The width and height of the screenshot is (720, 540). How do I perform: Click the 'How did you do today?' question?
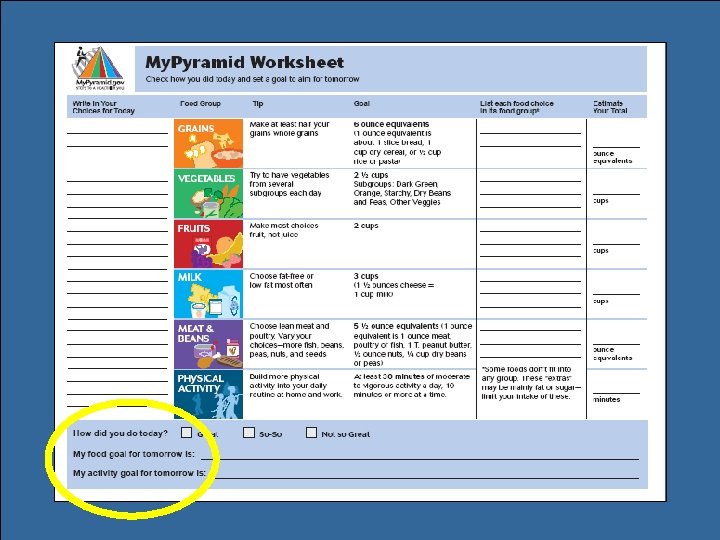120,433
